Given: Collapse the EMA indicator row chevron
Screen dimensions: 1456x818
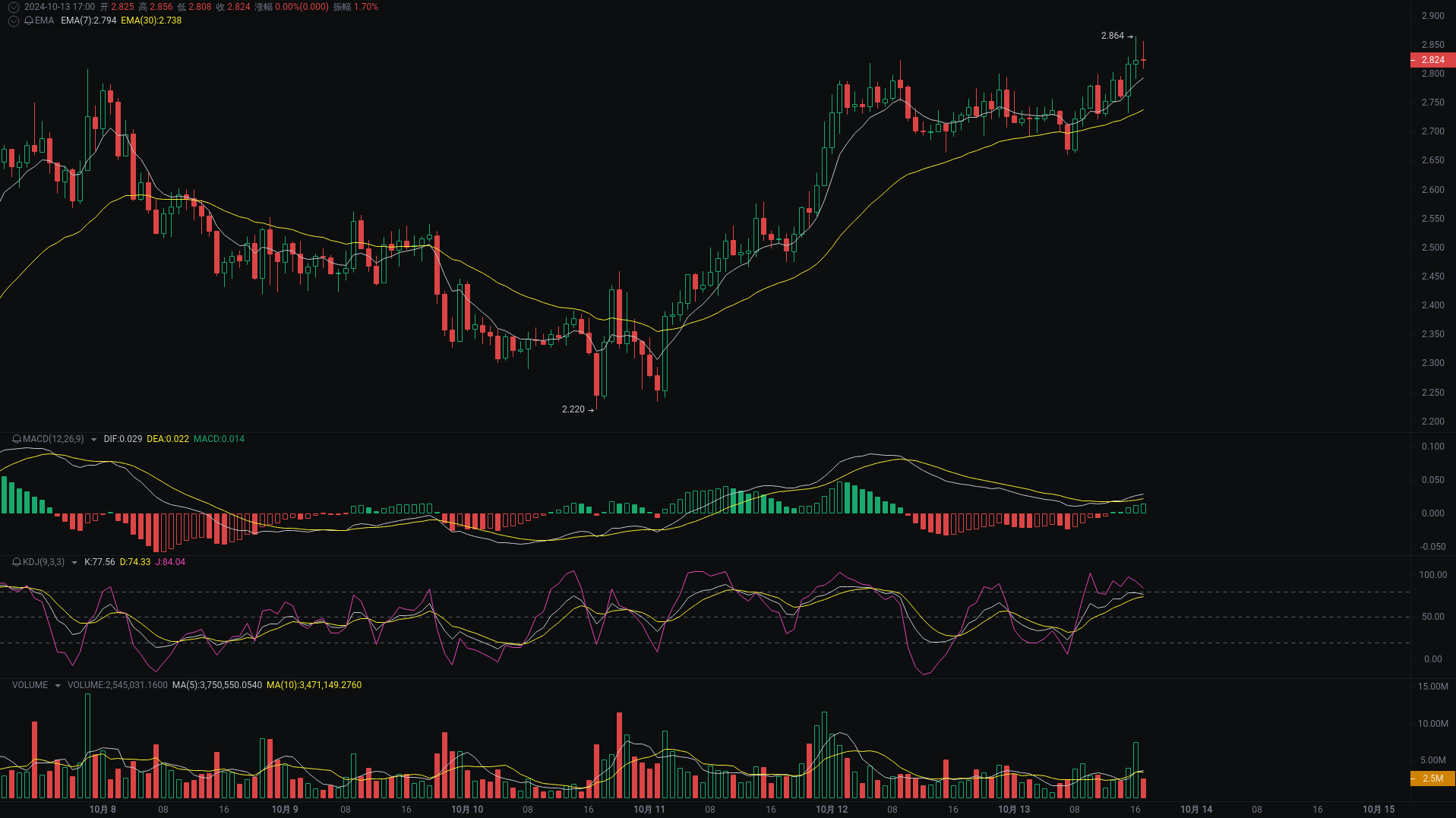Looking at the screenshot, I should tap(13, 21).
